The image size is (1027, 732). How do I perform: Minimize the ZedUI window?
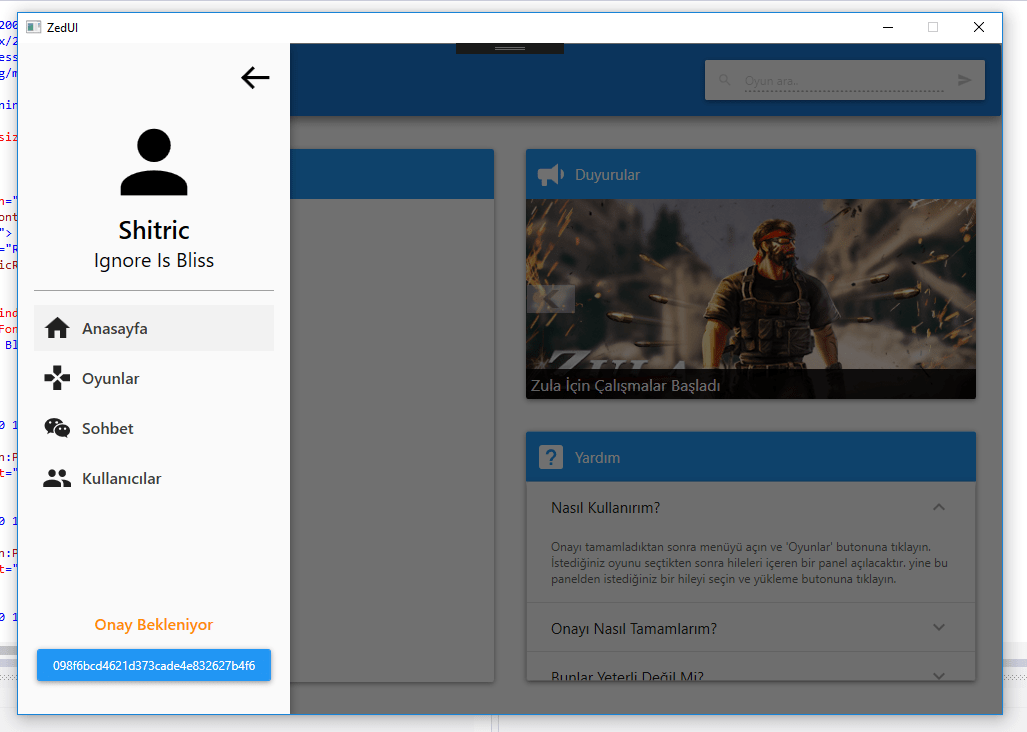pyautogui.click(x=888, y=27)
